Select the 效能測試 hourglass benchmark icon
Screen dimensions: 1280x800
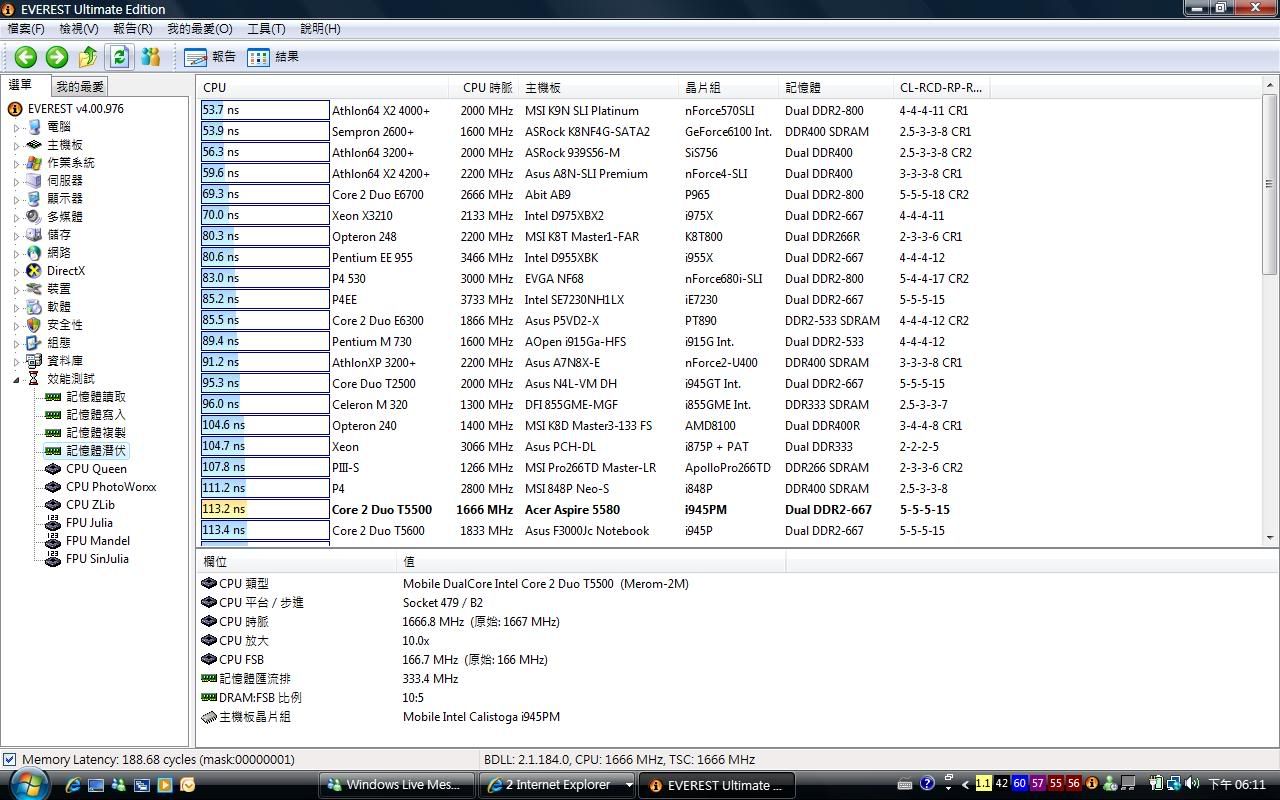(x=35, y=379)
